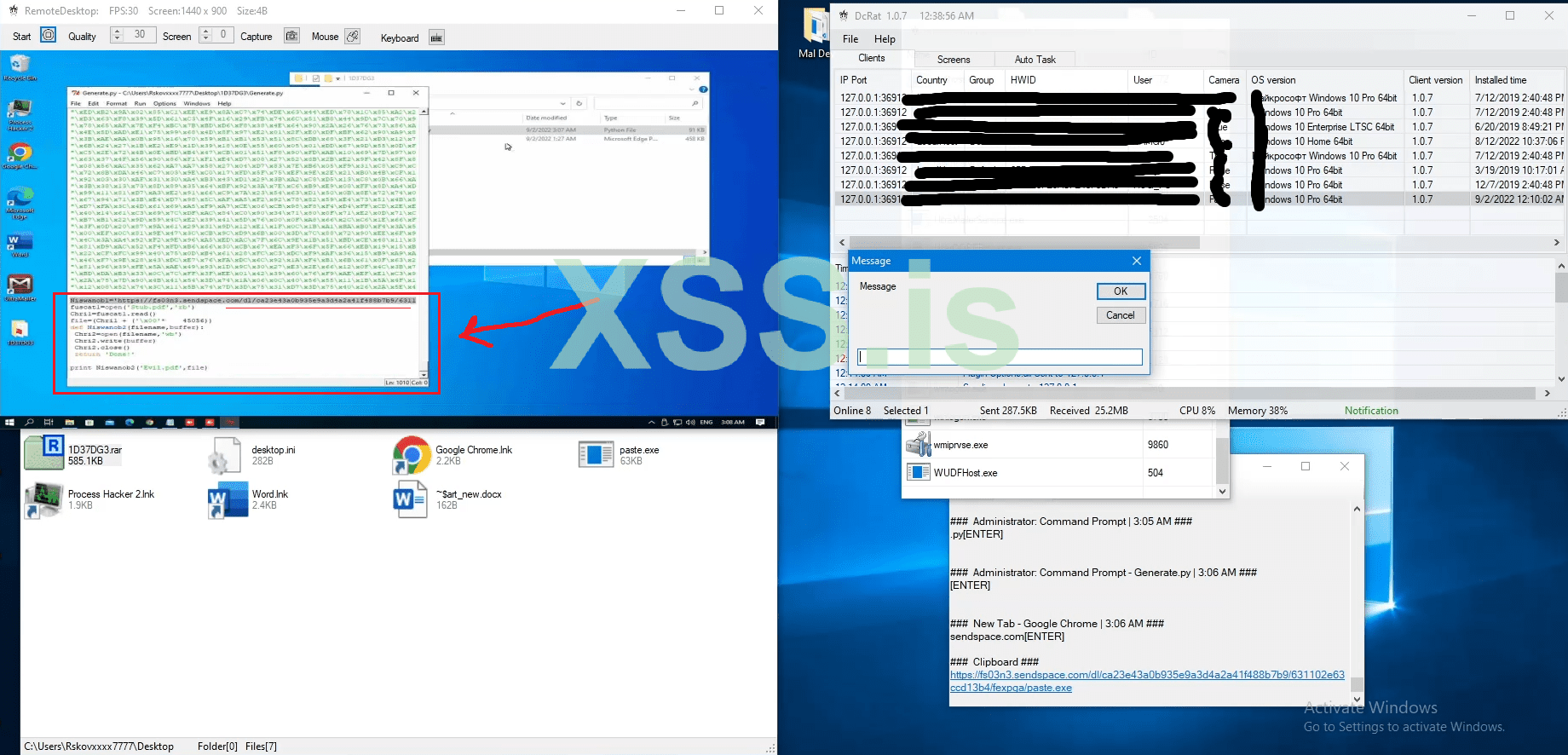Open the Recycle Bin on remote desktop

pos(20,67)
